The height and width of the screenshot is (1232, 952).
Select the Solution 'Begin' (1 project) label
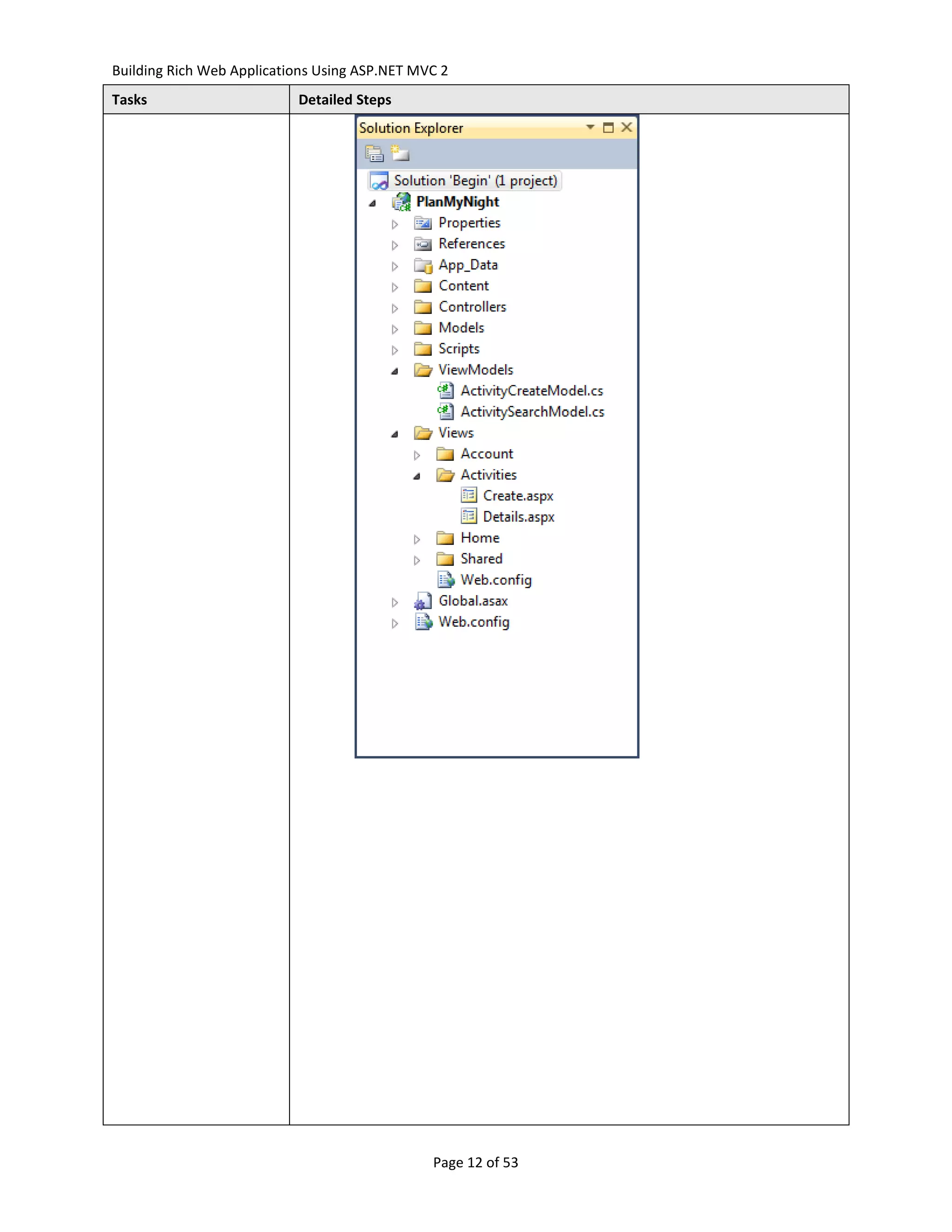coord(476,180)
